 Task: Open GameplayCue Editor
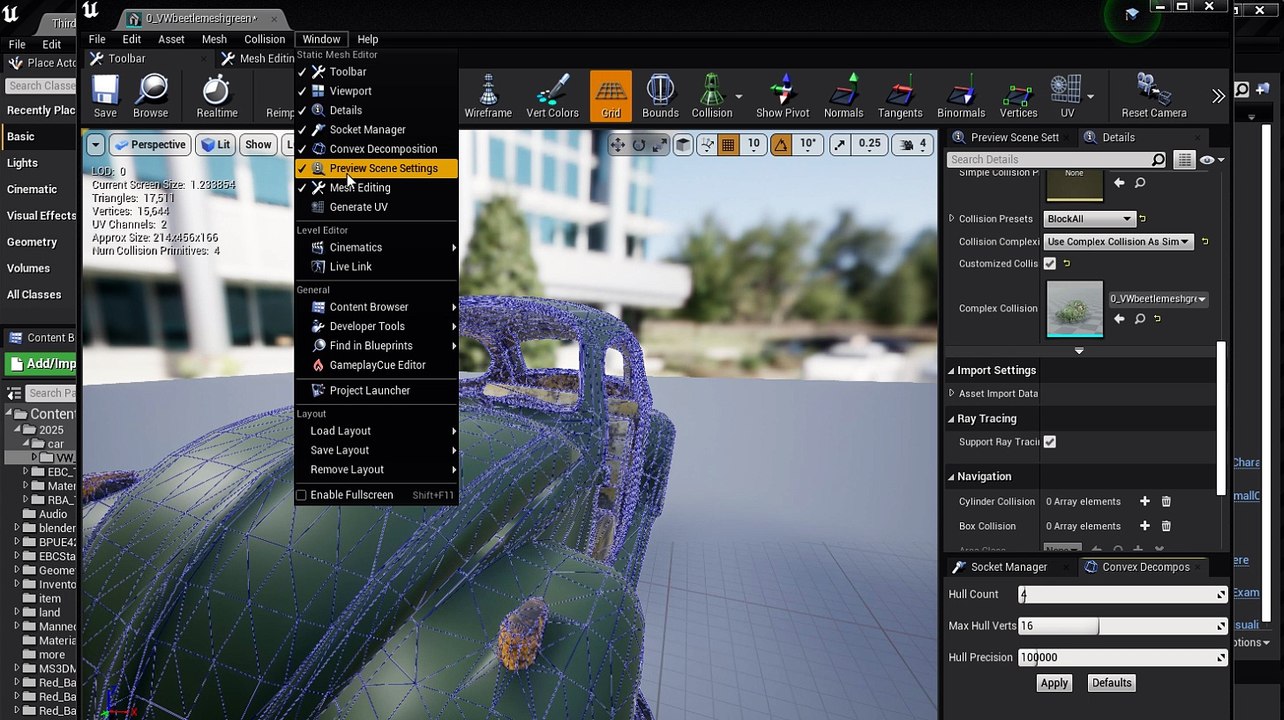[376, 365]
